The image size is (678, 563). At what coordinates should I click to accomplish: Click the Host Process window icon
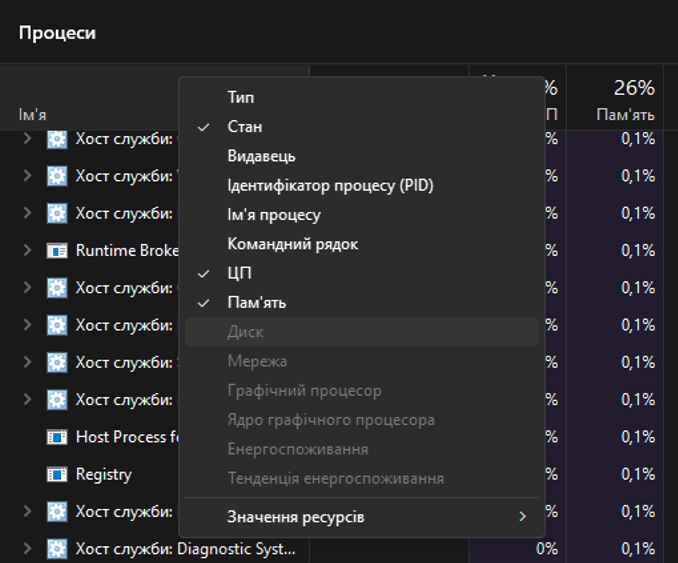pyautogui.click(x=57, y=437)
